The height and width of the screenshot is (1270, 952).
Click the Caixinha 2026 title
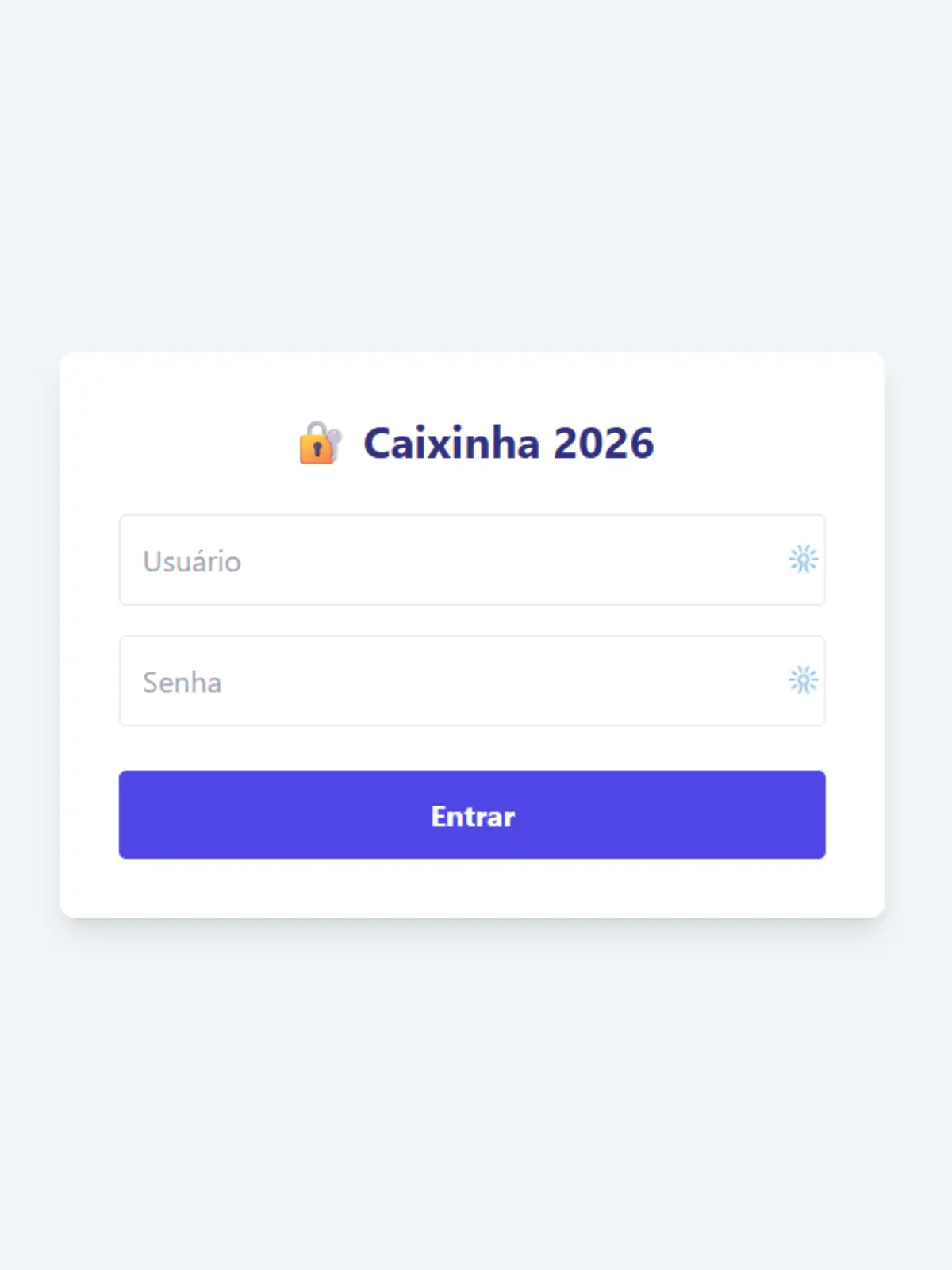pyautogui.click(x=508, y=443)
